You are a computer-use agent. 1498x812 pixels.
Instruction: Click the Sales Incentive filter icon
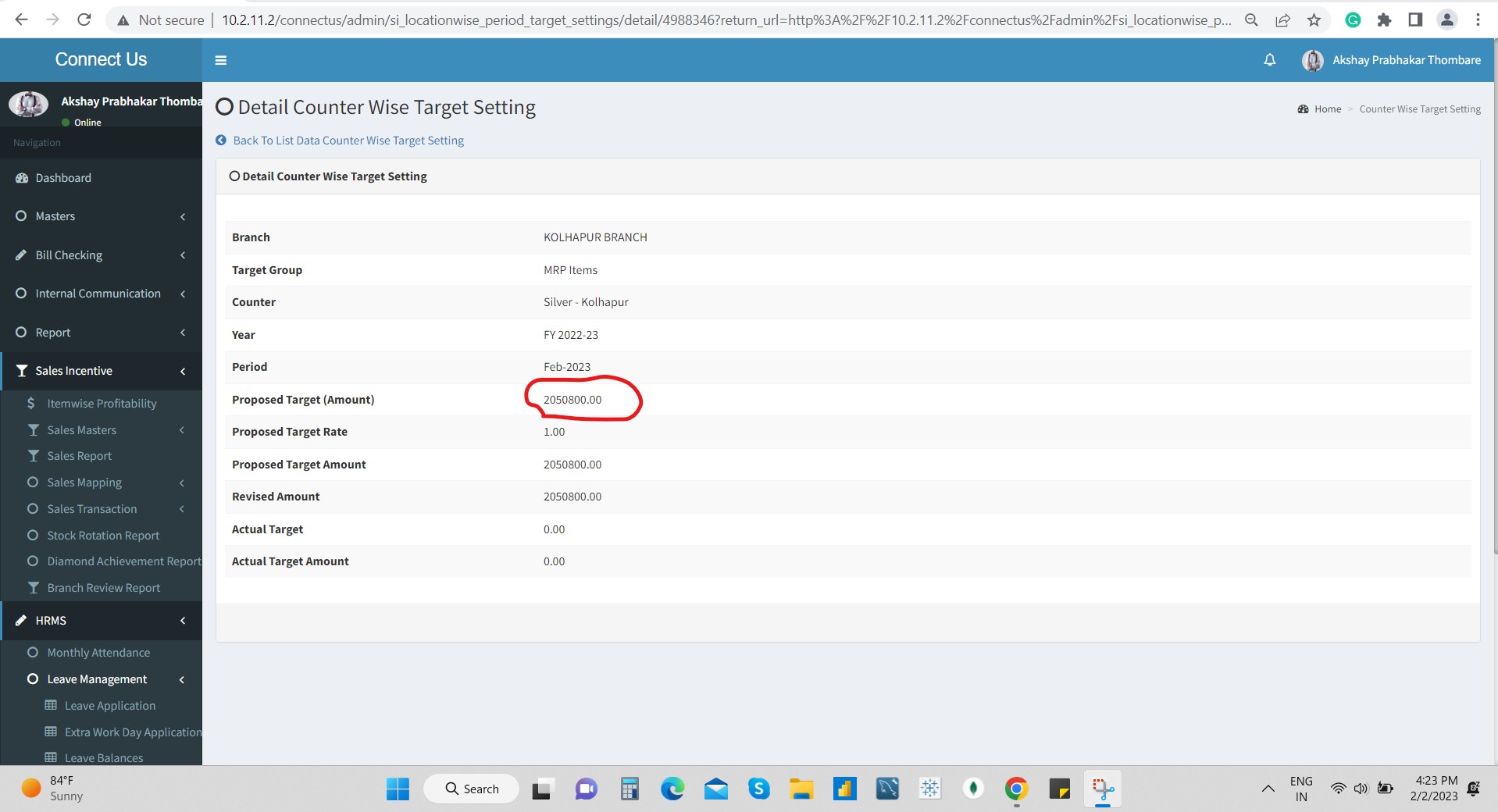coord(22,371)
